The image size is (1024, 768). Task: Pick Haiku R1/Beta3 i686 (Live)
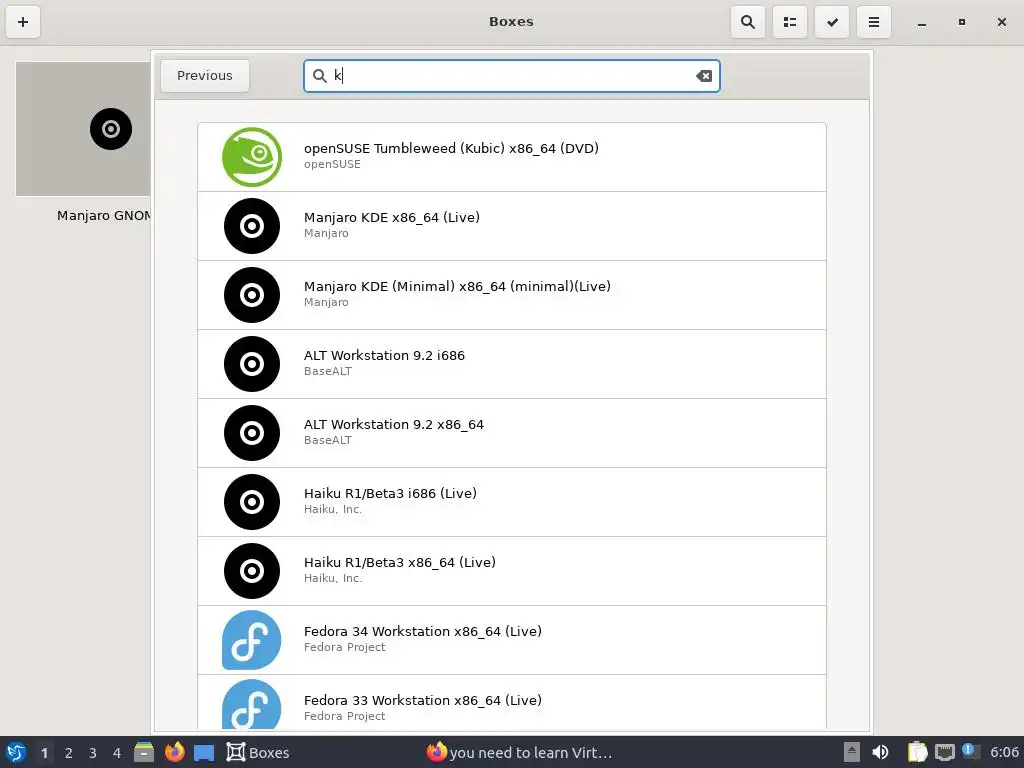click(x=511, y=502)
